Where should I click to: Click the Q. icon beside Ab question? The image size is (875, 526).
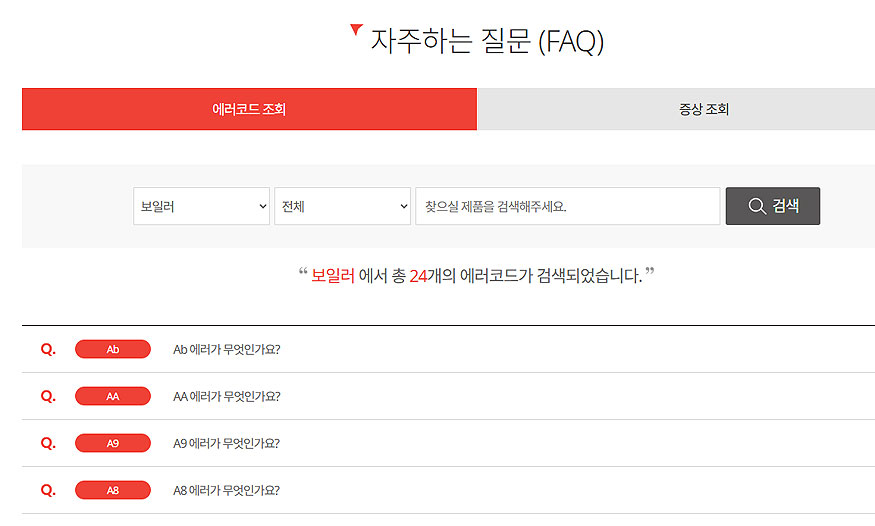coord(48,349)
